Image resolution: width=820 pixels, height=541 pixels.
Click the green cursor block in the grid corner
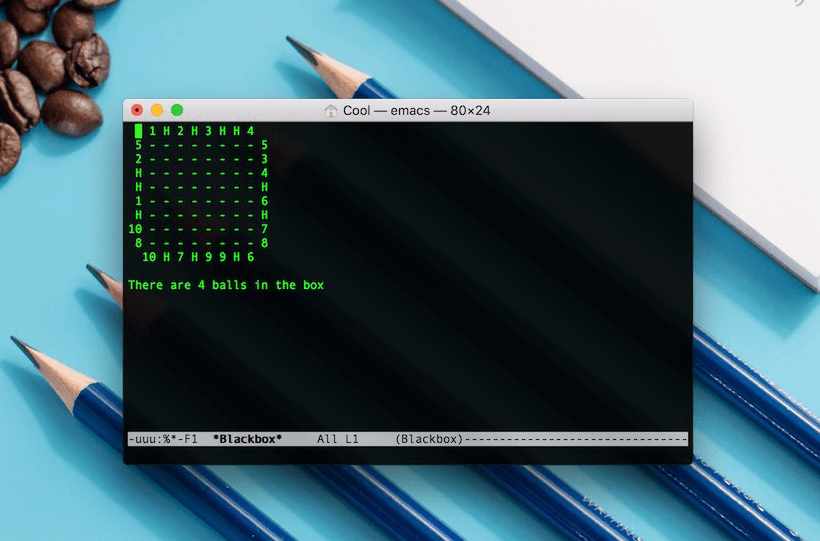coord(139,131)
